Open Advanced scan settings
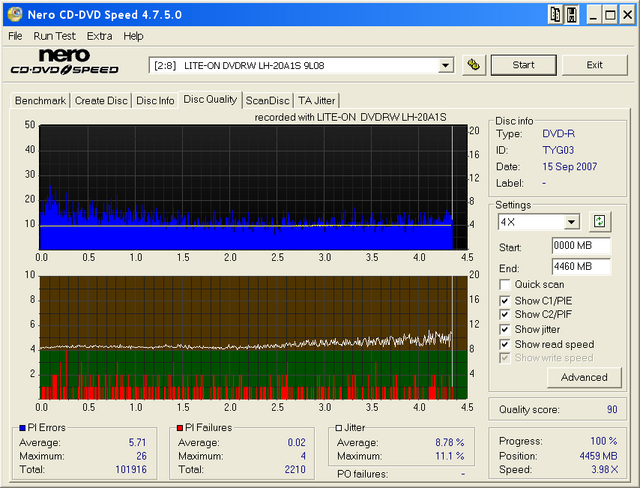 [584, 377]
